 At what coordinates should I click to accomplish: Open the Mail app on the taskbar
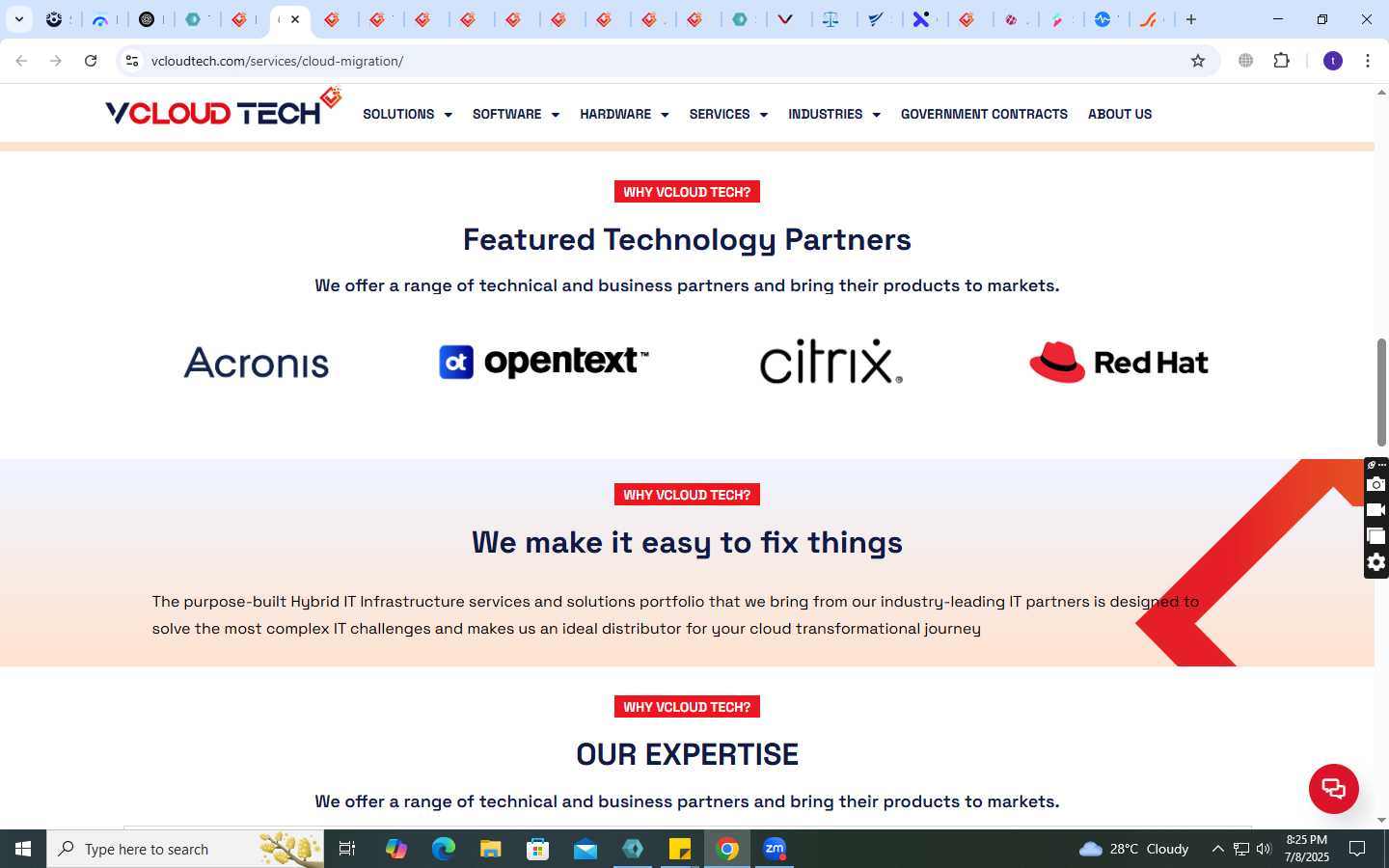[x=586, y=849]
